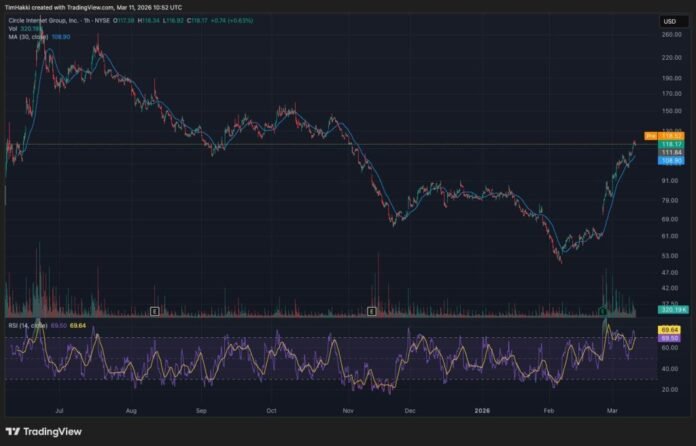Click the green 118.17 last price label
The image size is (696, 446).
(x=670, y=143)
